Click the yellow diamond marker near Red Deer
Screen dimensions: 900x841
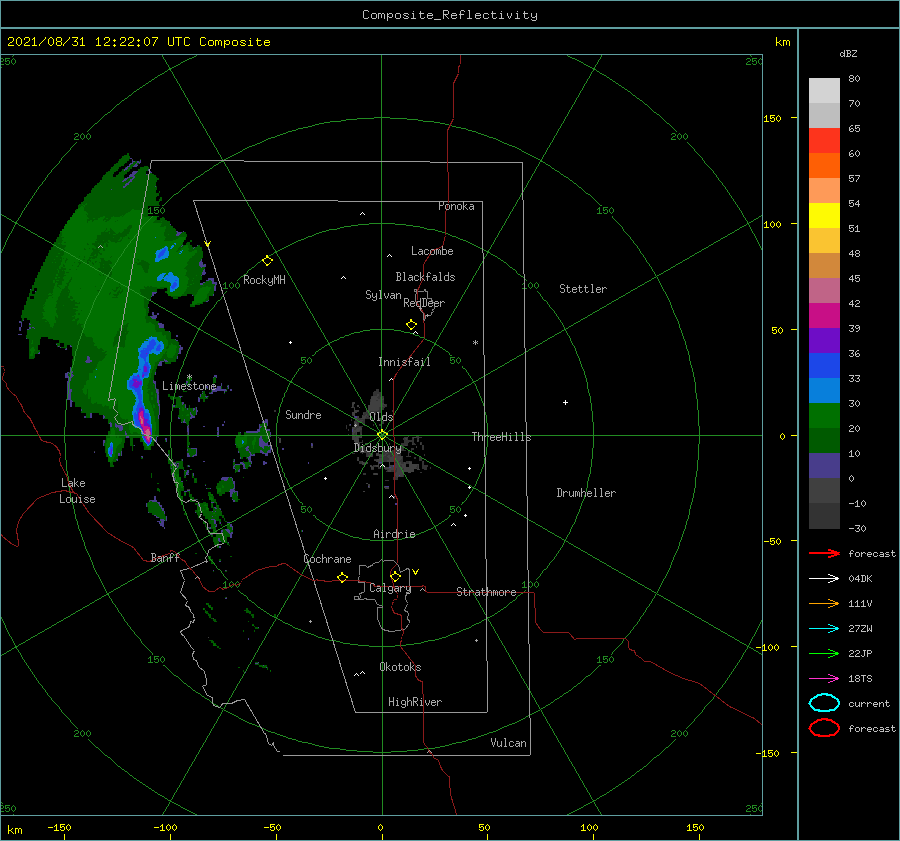coord(411,325)
